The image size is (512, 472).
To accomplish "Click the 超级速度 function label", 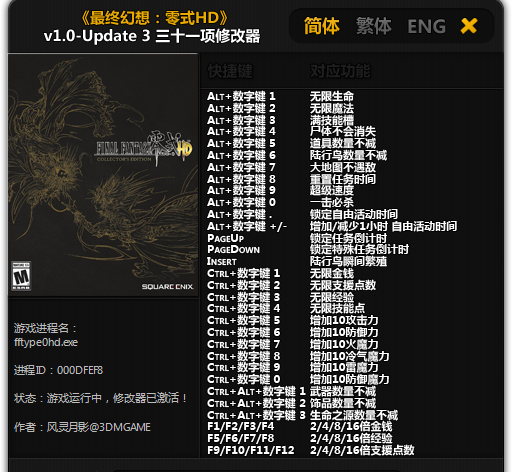I will tap(332, 190).
